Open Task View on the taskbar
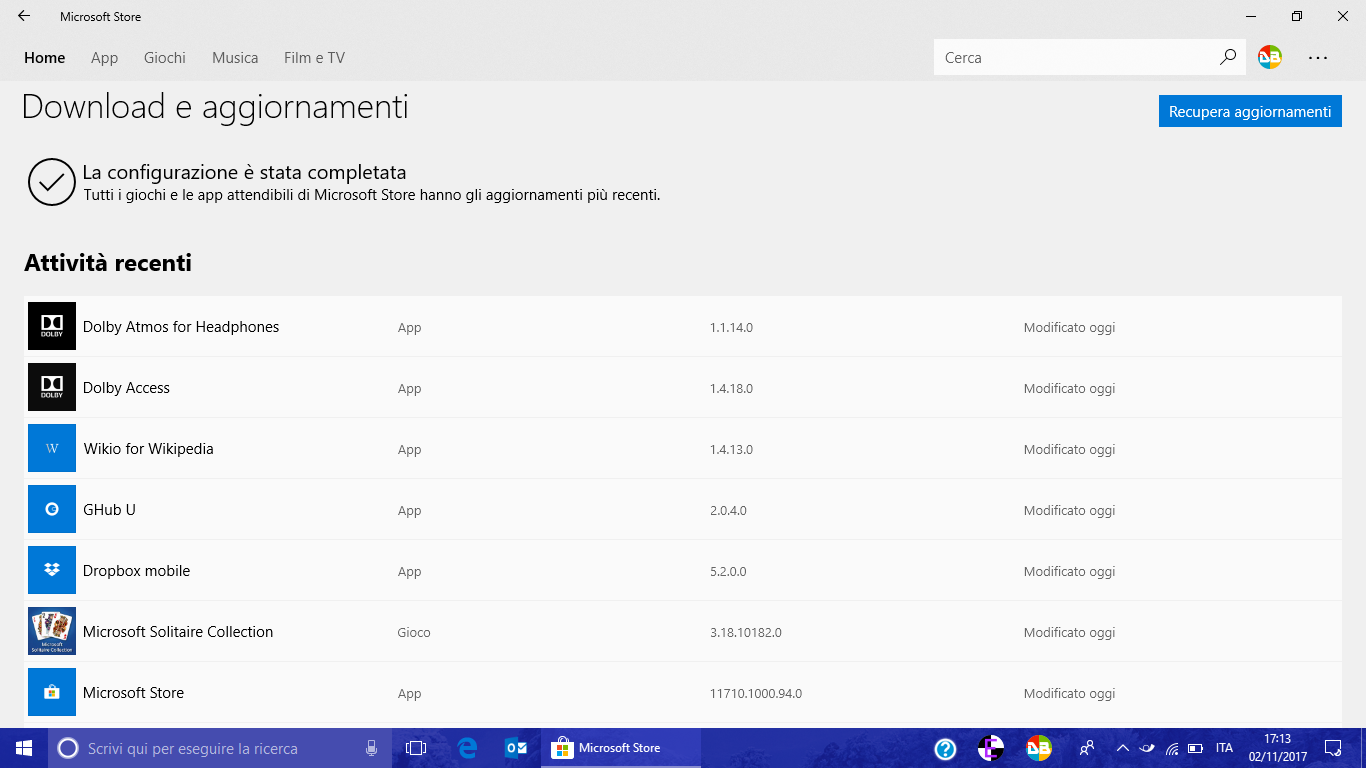The width and height of the screenshot is (1366, 768). [416, 748]
